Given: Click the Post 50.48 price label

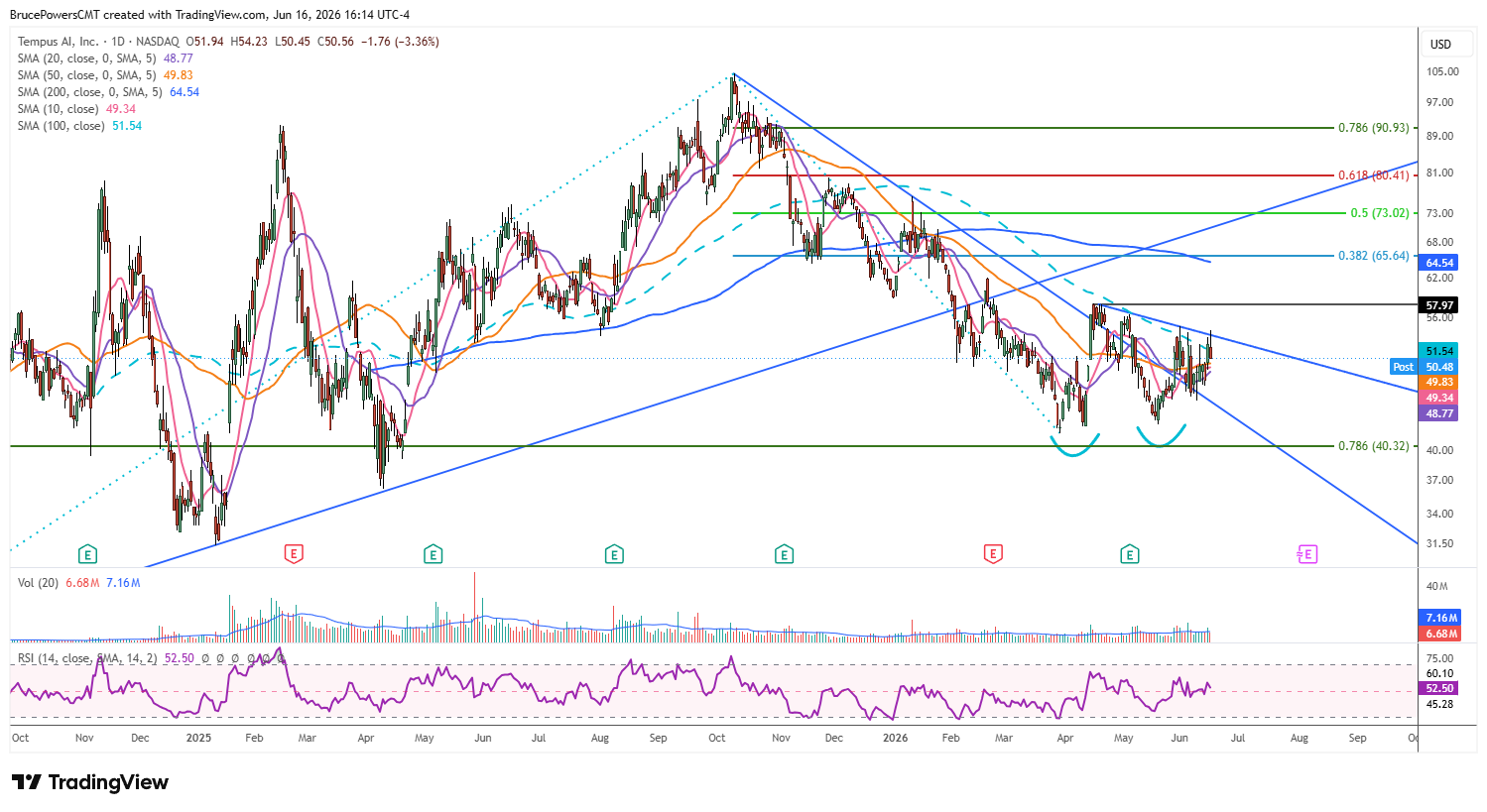Looking at the screenshot, I should pos(1425,367).
